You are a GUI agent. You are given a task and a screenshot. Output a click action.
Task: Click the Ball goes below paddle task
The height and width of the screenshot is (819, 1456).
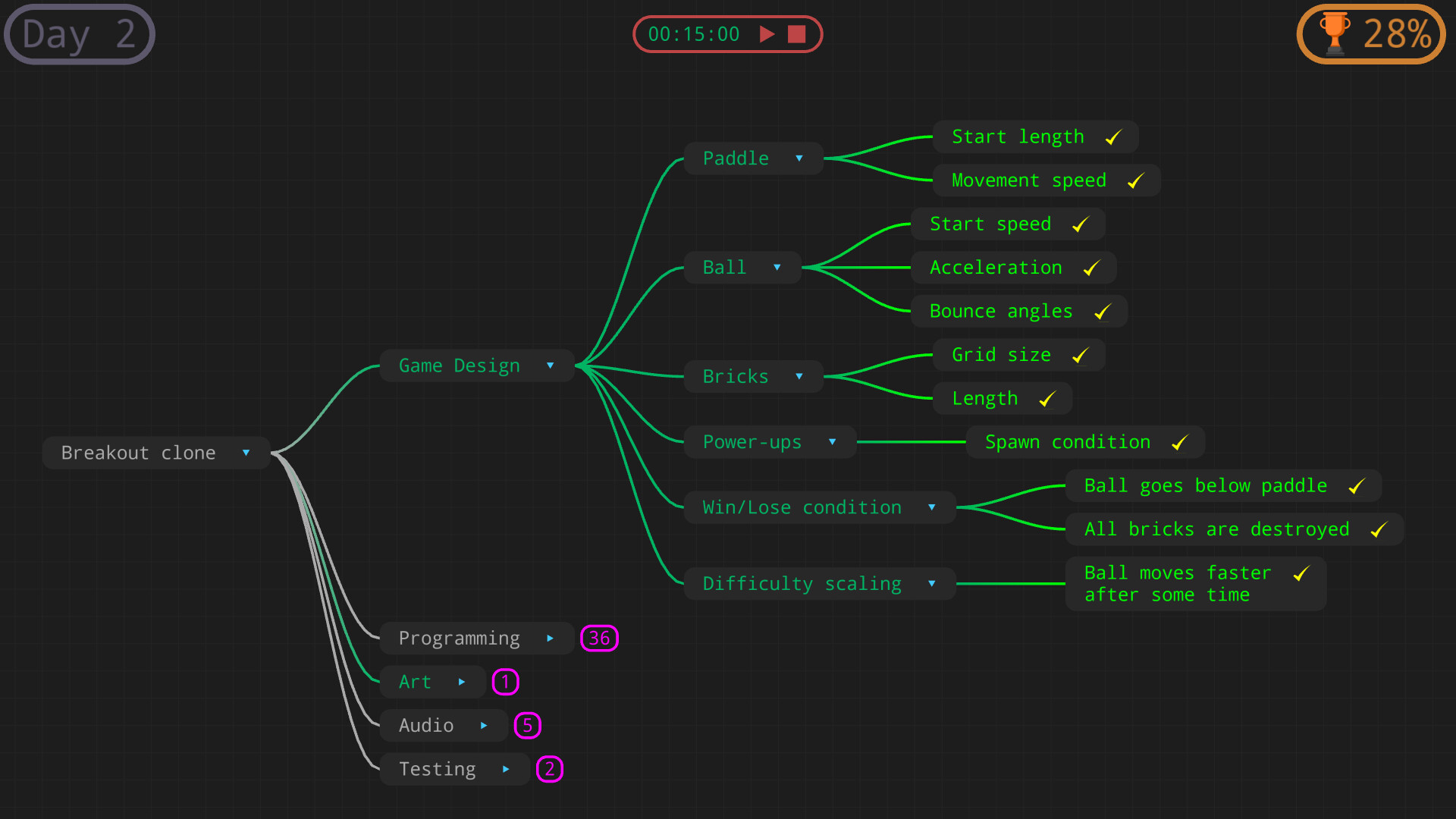click(x=1205, y=486)
